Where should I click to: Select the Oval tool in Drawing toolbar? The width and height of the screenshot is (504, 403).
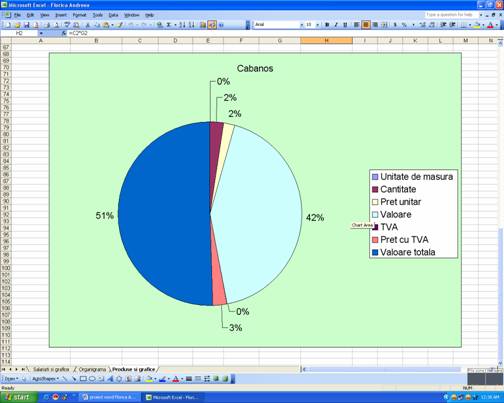pyautogui.click(x=92, y=379)
